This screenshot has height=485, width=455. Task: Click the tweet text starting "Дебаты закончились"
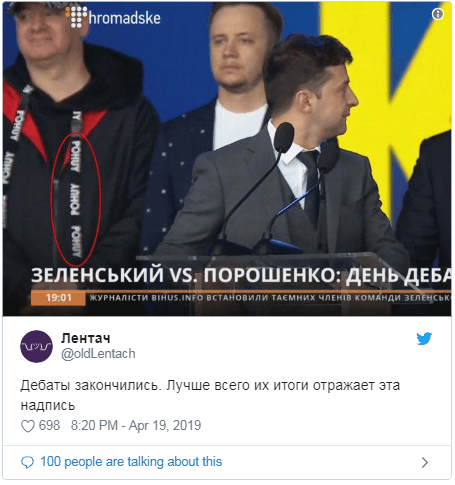pos(210,395)
